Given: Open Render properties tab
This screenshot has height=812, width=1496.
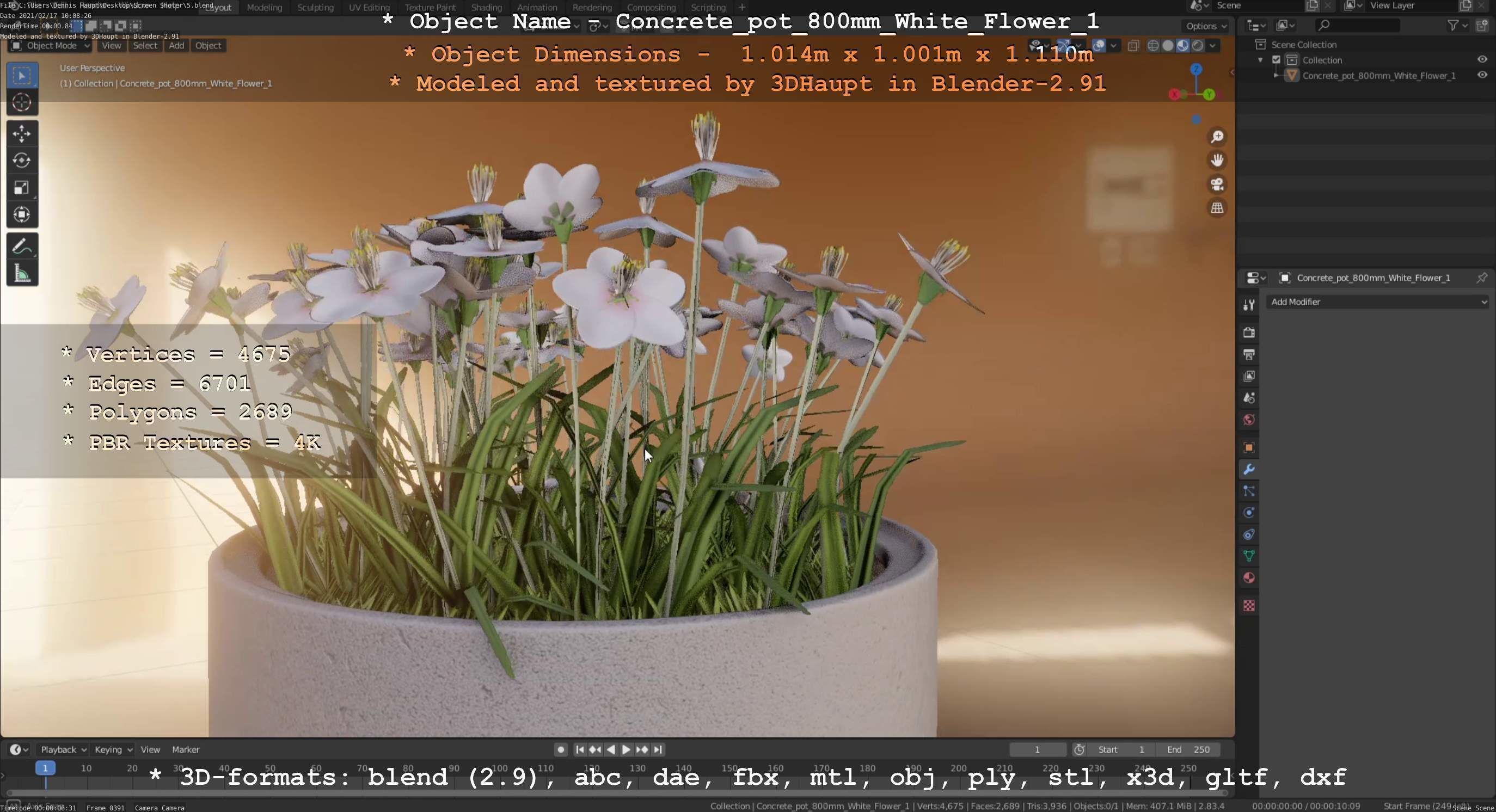Looking at the screenshot, I should pos(1249,333).
